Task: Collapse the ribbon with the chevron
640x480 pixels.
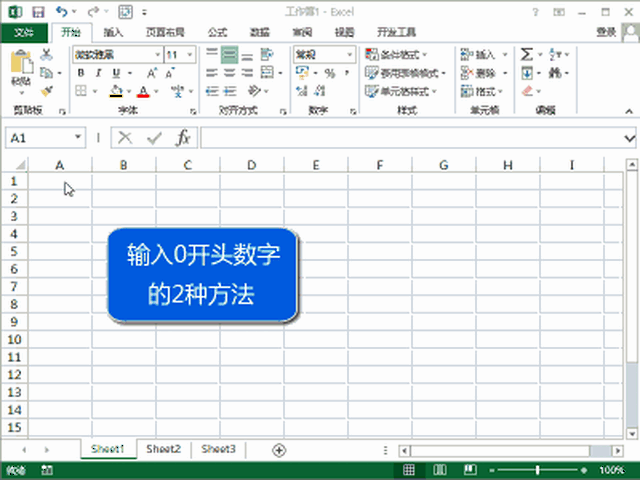Action: 629,111
